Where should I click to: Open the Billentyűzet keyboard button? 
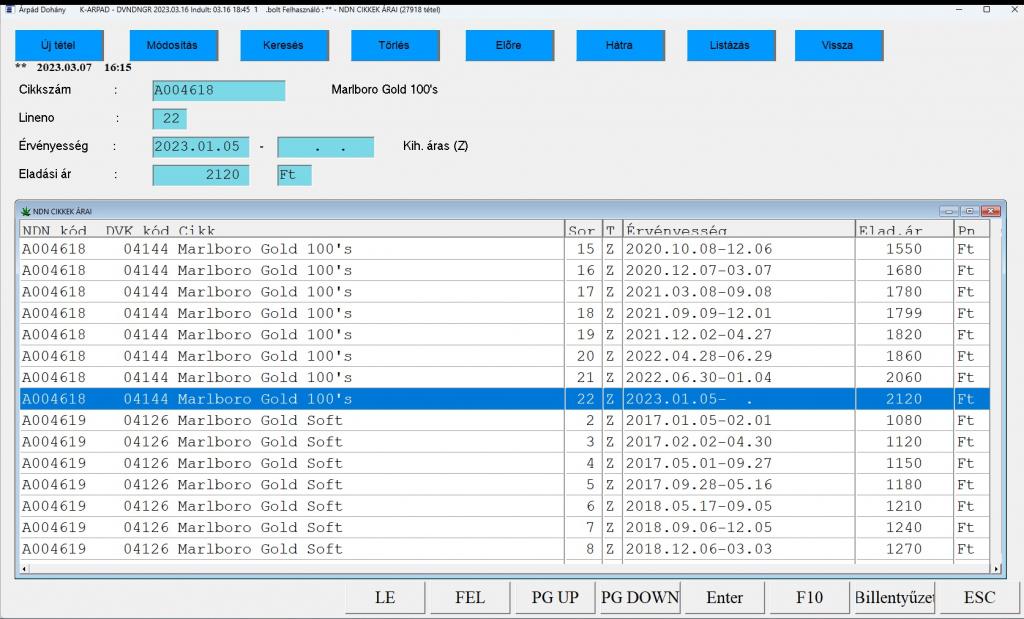click(893, 597)
